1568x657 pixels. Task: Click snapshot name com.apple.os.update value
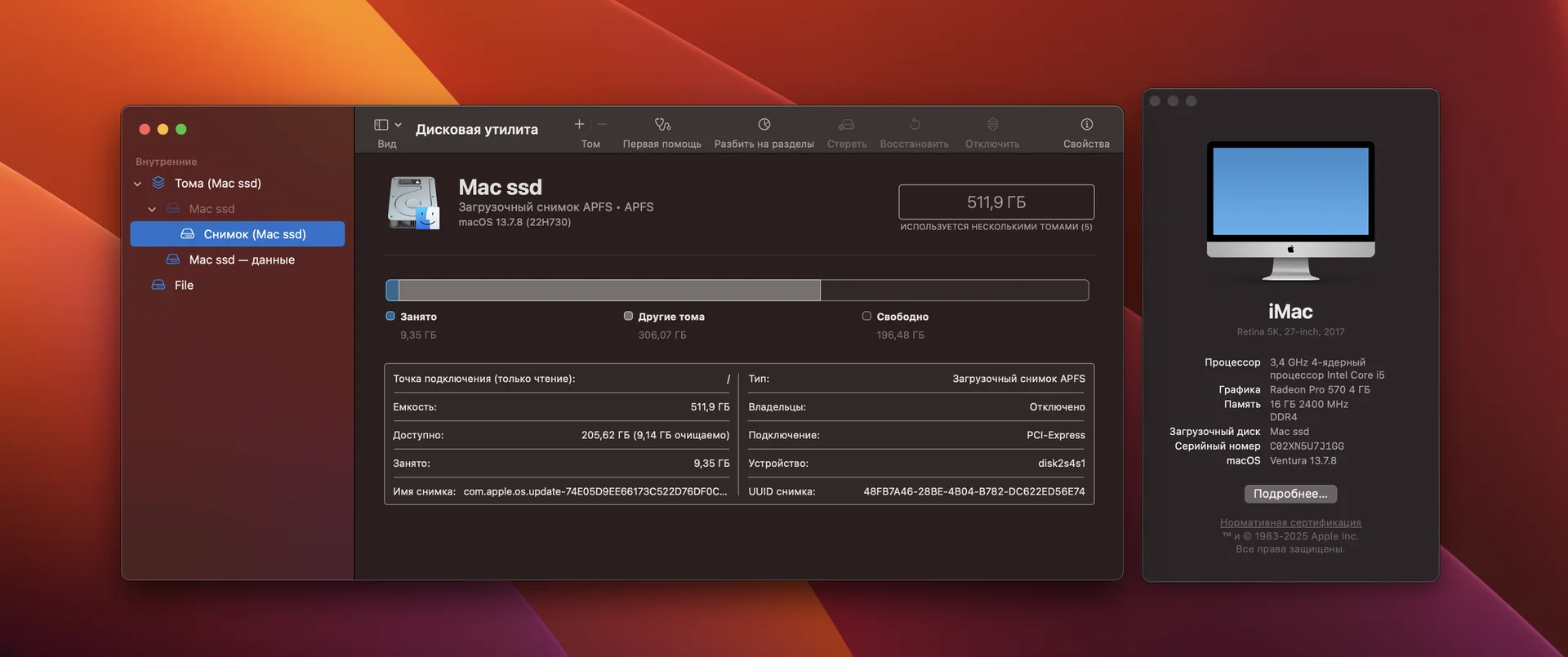(595, 491)
